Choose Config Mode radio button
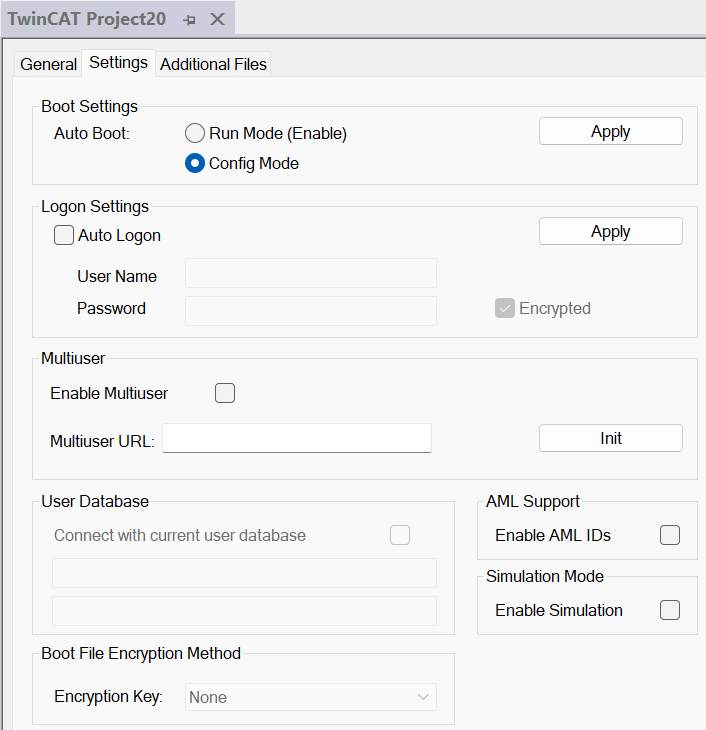The image size is (706, 730). [195, 163]
